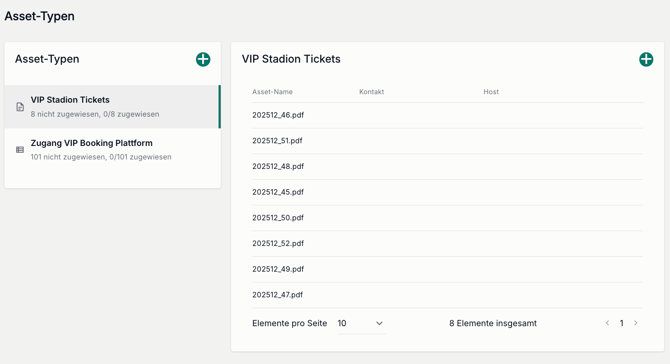670x364 pixels.
Task: Click '101 nicht zugewiesen, 0/101 zugewiesen' subtitle
Action: click(x=101, y=157)
